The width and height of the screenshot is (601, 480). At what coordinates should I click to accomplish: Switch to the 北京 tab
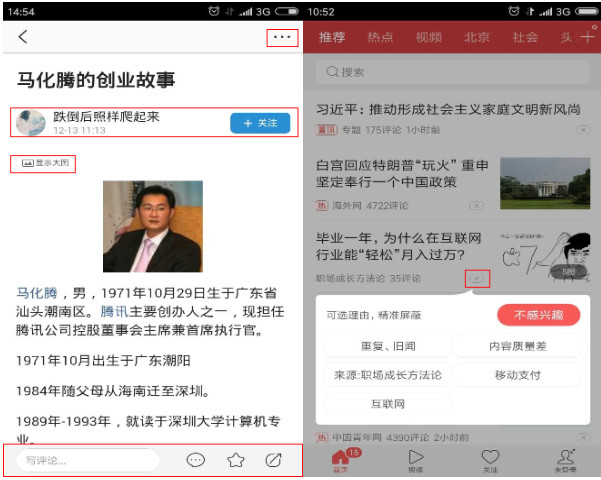[477, 38]
